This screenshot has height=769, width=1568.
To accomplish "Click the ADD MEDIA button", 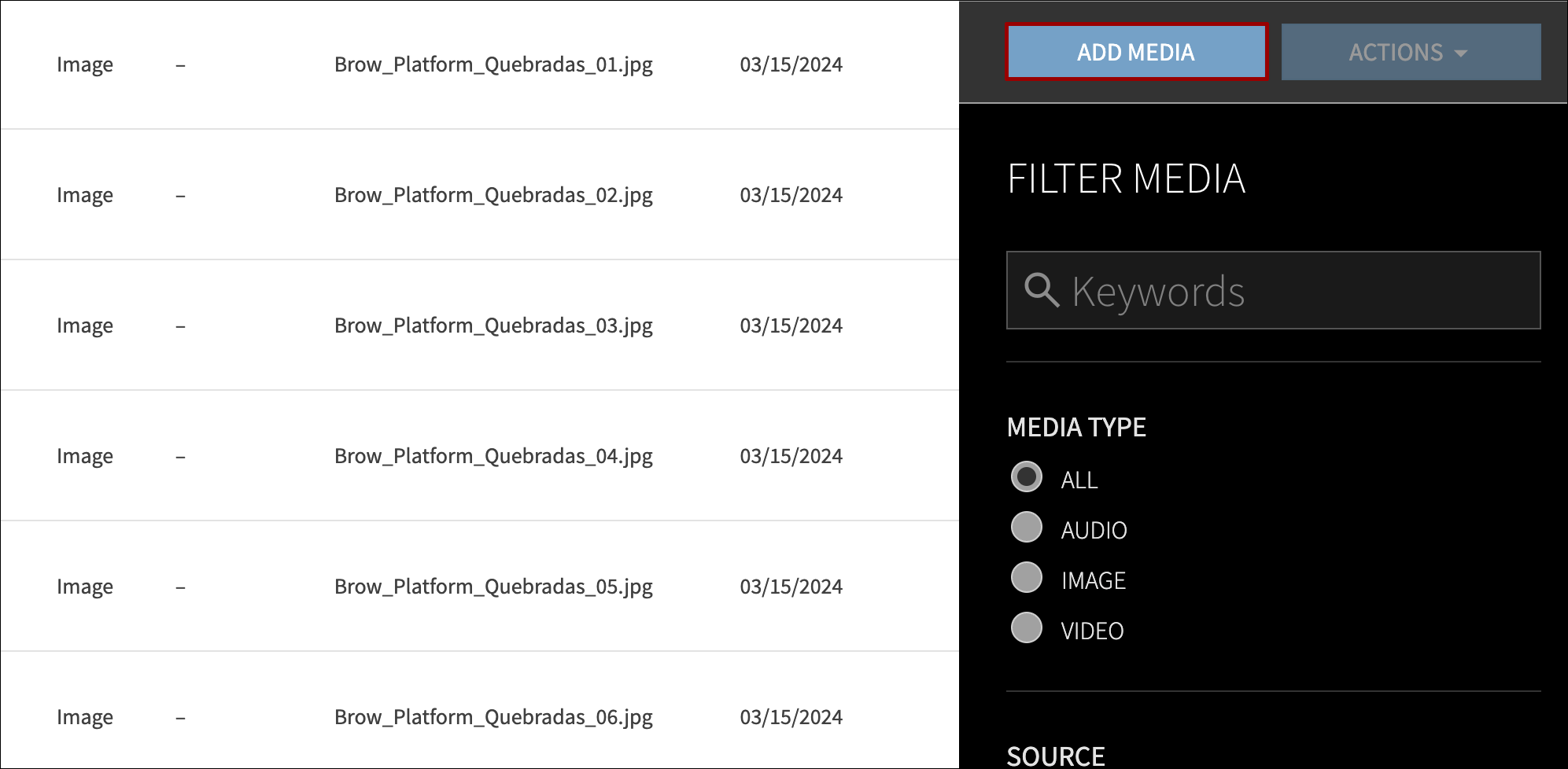I will tap(1135, 52).
